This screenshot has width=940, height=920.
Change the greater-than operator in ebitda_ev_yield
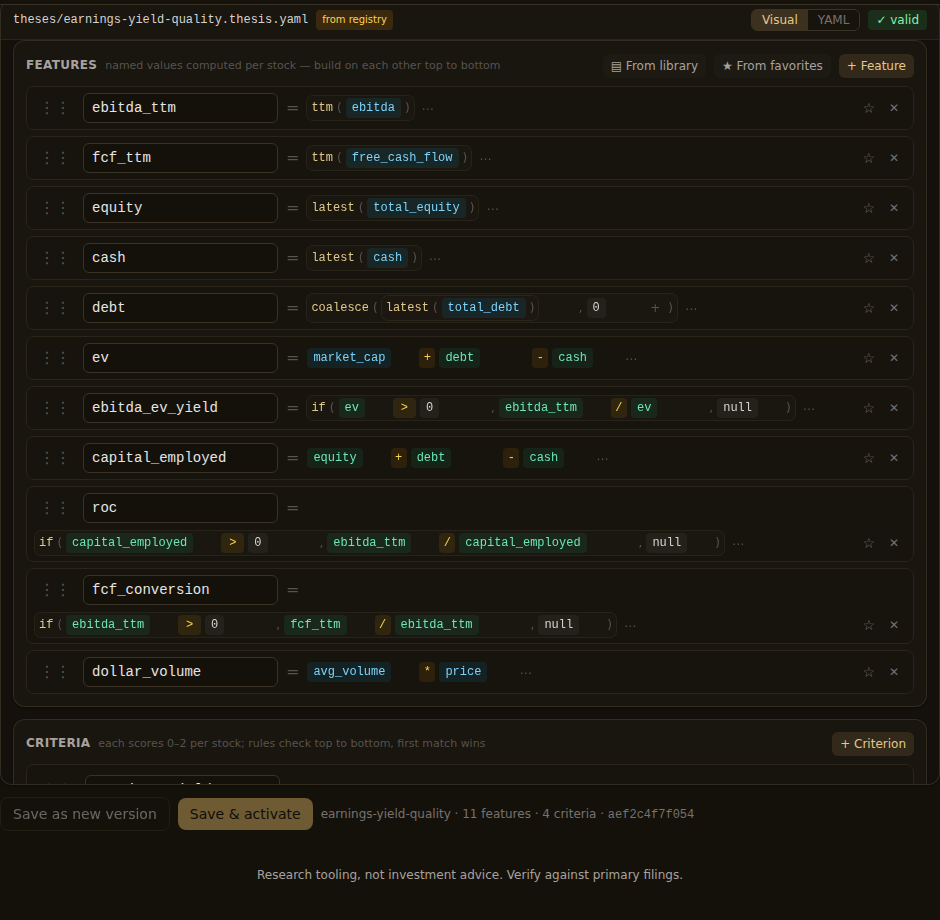coord(404,408)
